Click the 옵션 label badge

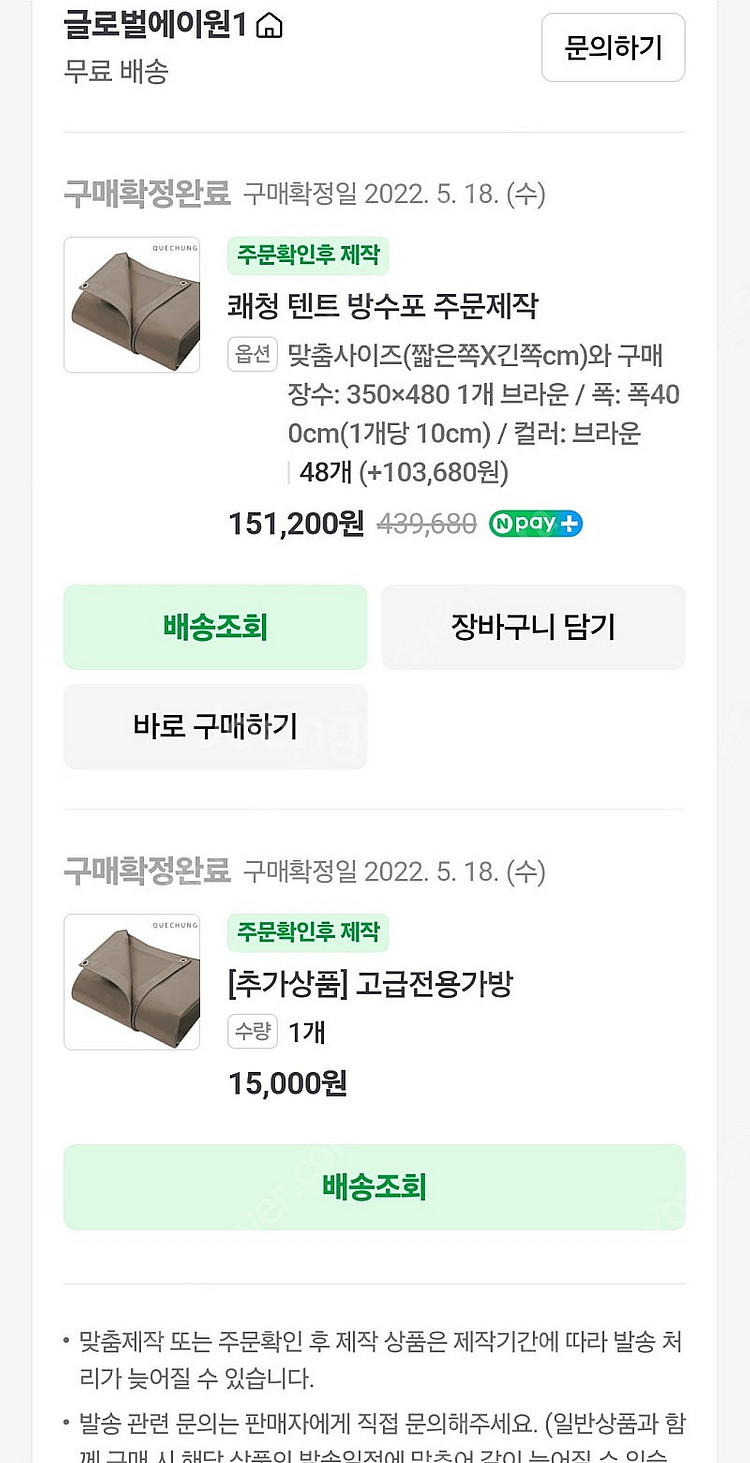[252, 354]
